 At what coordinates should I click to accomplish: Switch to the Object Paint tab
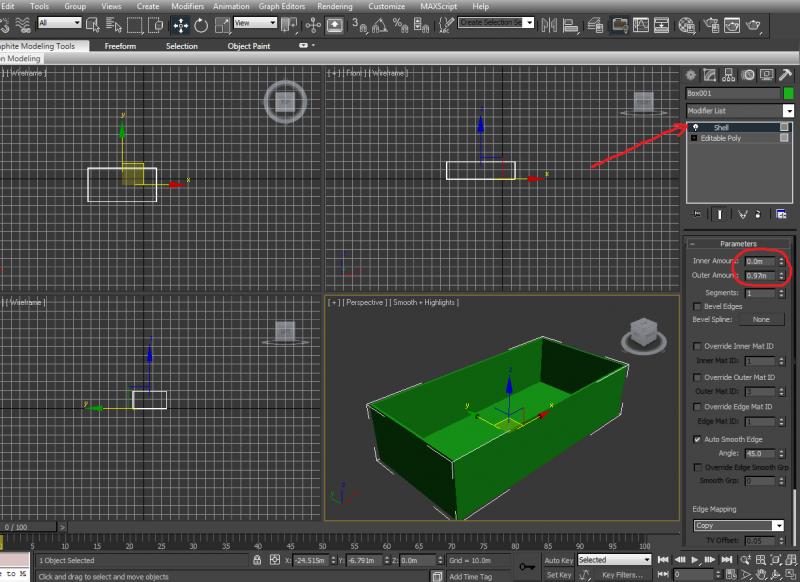click(249, 46)
